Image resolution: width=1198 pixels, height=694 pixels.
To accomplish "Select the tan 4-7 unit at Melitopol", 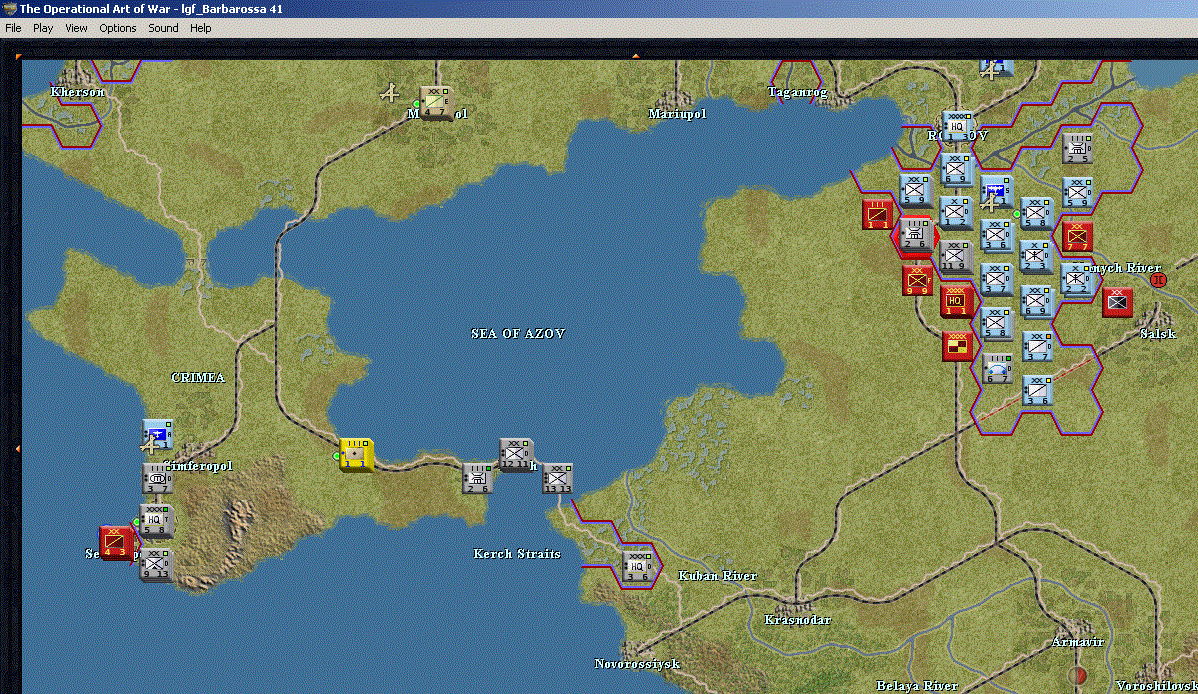I will point(436,103).
